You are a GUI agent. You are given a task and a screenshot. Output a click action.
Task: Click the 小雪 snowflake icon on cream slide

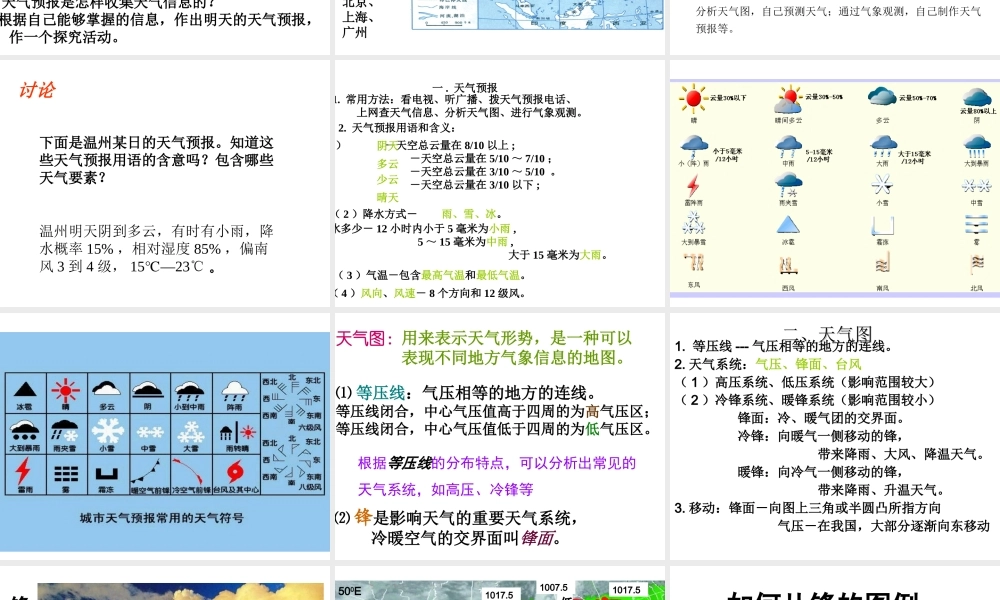[x=882, y=185]
